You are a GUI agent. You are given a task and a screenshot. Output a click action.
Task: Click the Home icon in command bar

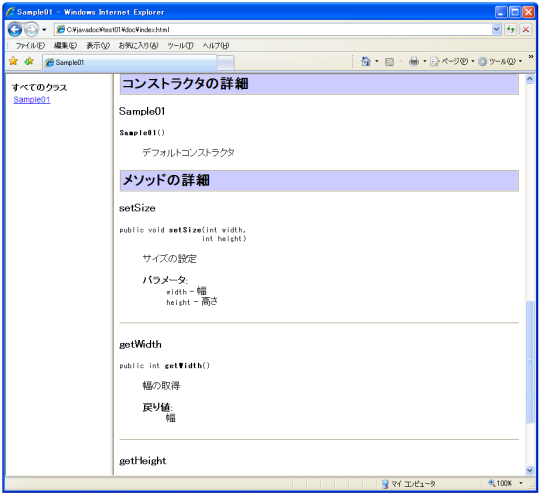[366, 62]
